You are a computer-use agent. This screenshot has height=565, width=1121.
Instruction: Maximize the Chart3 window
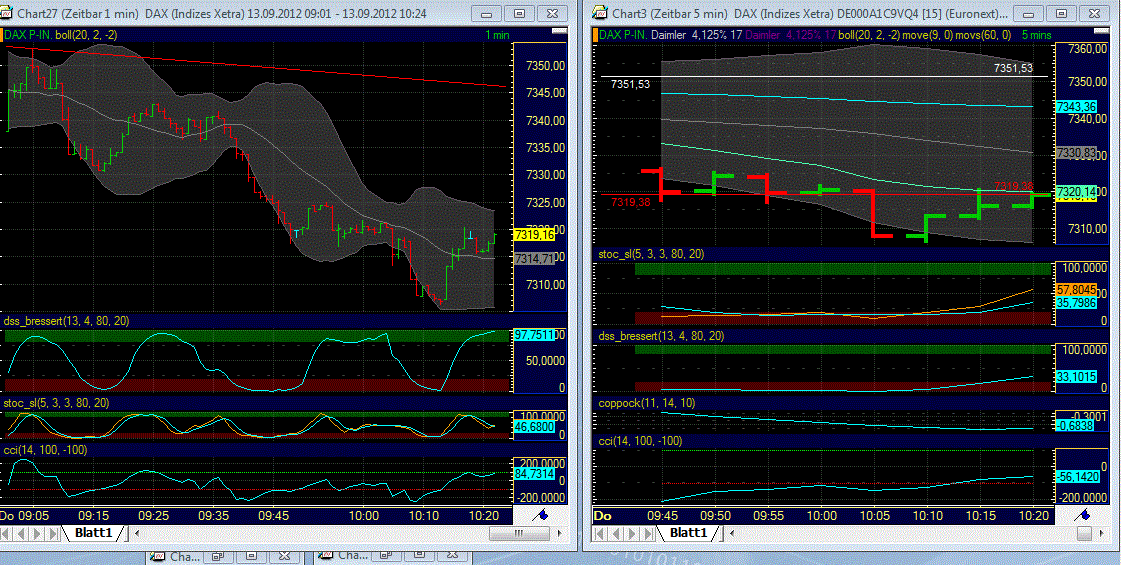point(1062,14)
